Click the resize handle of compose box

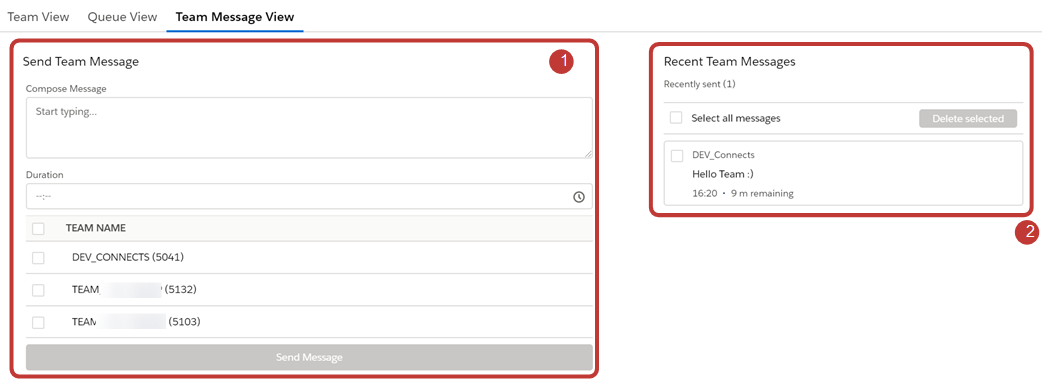(x=589, y=154)
